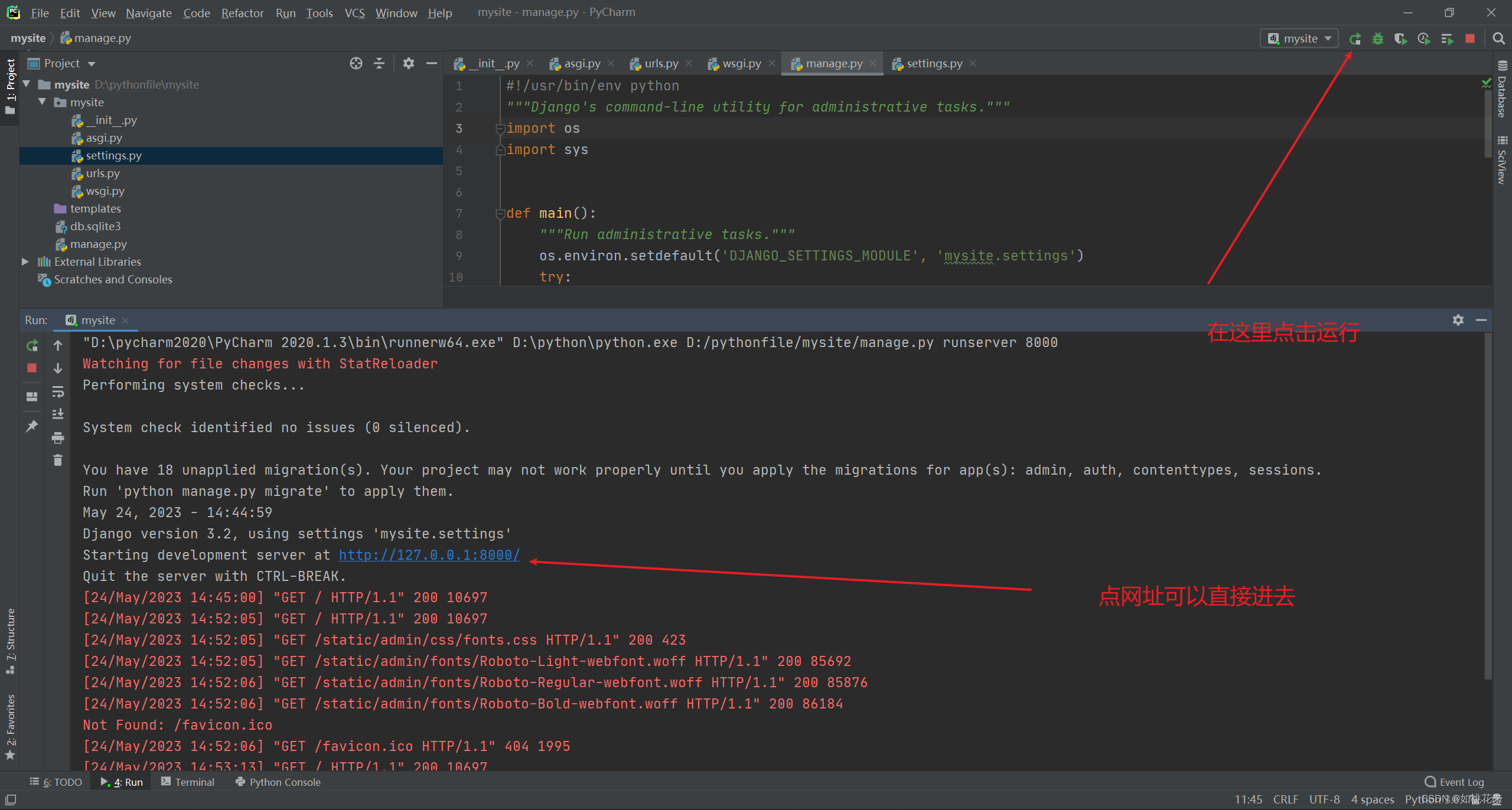This screenshot has width=1512, height=810.
Task: Print the console output
Action: tap(58, 437)
